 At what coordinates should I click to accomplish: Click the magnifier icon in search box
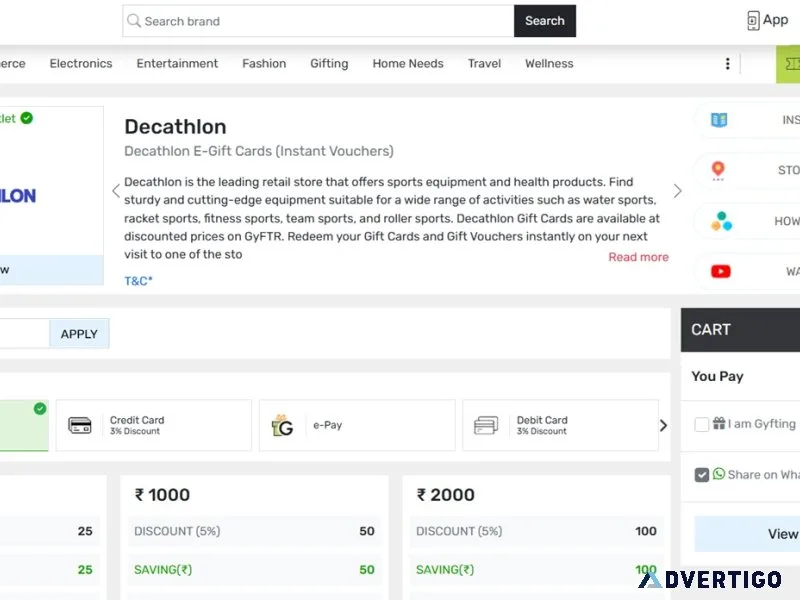134,21
